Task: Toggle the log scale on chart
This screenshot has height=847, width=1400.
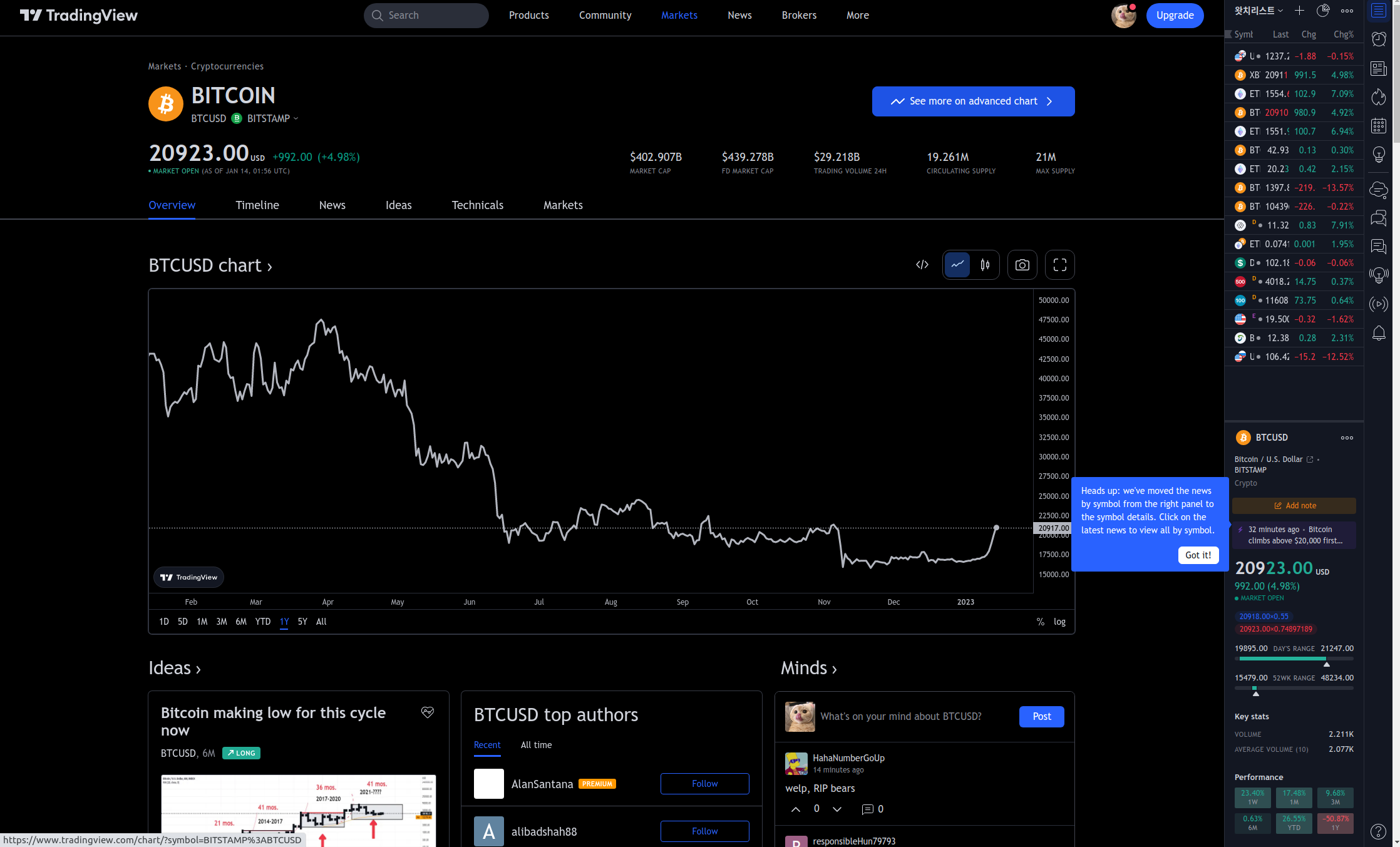Action: 1059,622
